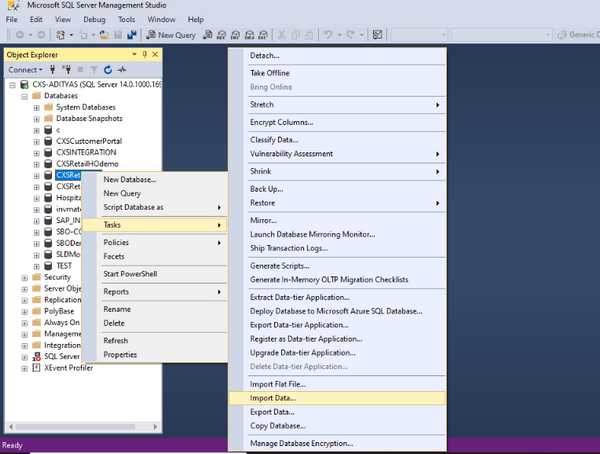Click the Copy toolbar icon
This screenshot has height=454, width=600.
click(x=295, y=35)
